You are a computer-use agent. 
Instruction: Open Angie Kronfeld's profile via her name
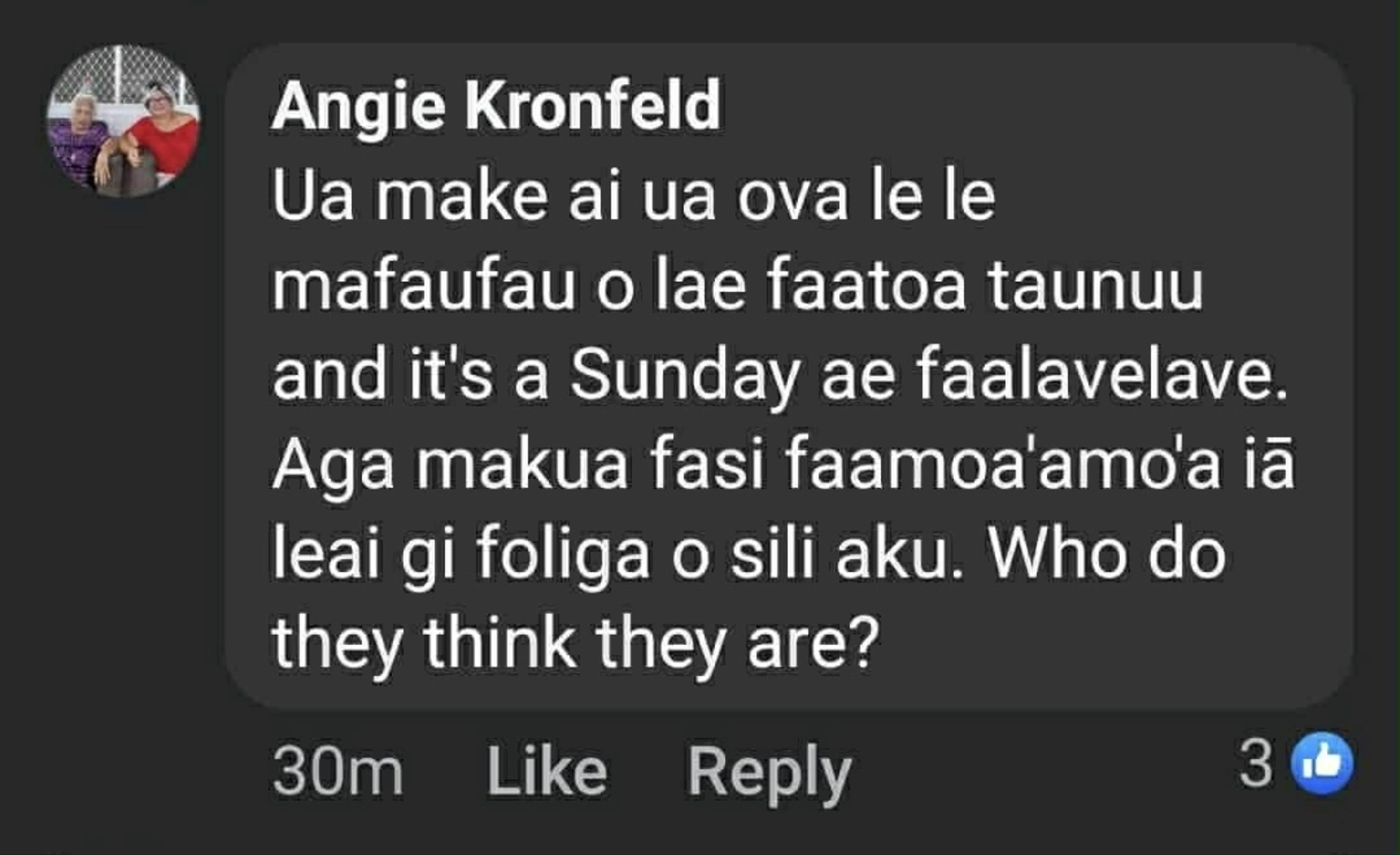pyautogui.click(x=496, y=105)
